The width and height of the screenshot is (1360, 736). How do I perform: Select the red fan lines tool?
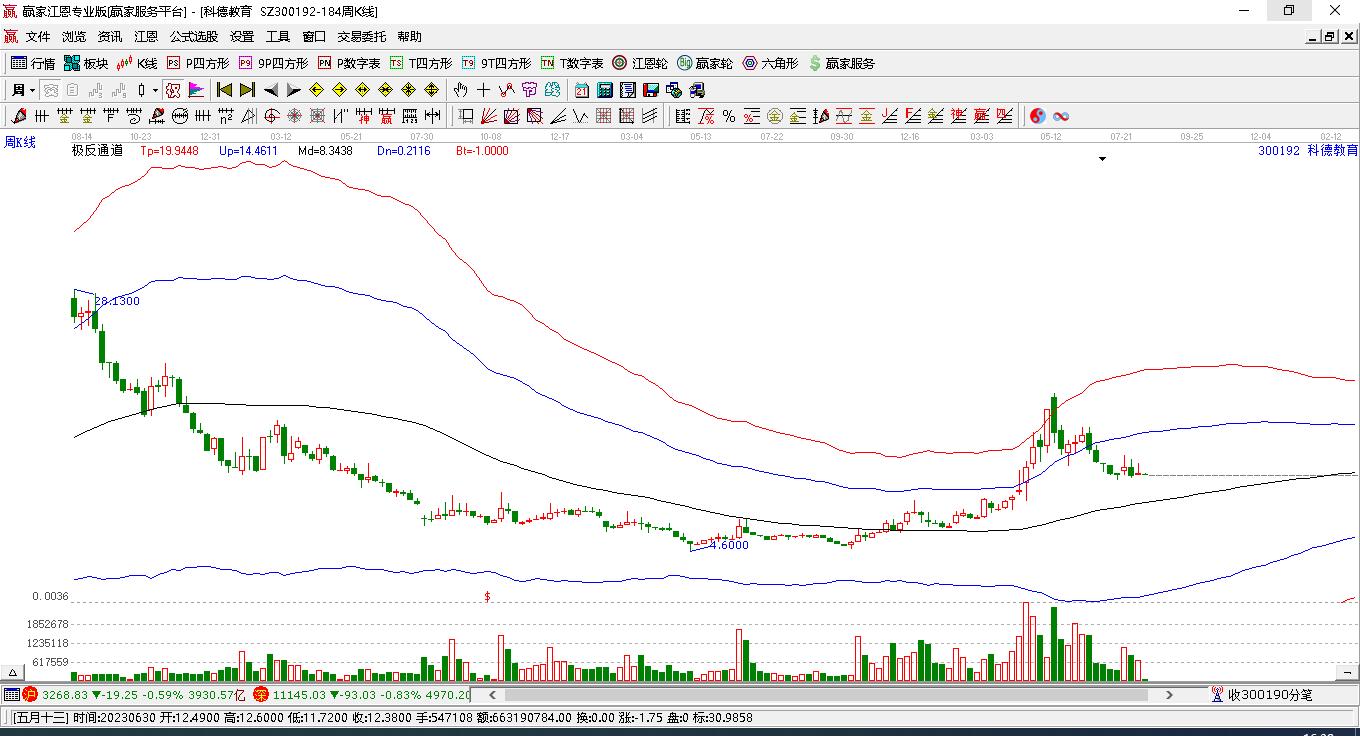[x=489, y=116]
